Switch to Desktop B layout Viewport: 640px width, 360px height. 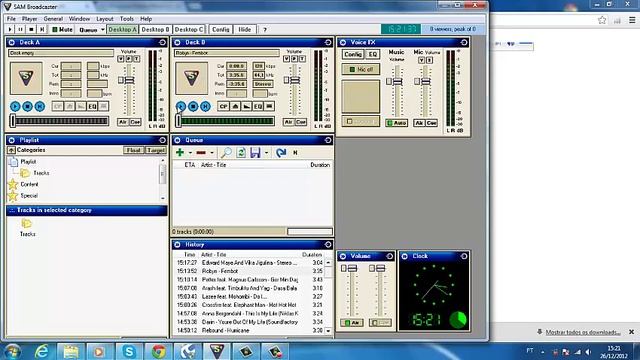point(155,29)
